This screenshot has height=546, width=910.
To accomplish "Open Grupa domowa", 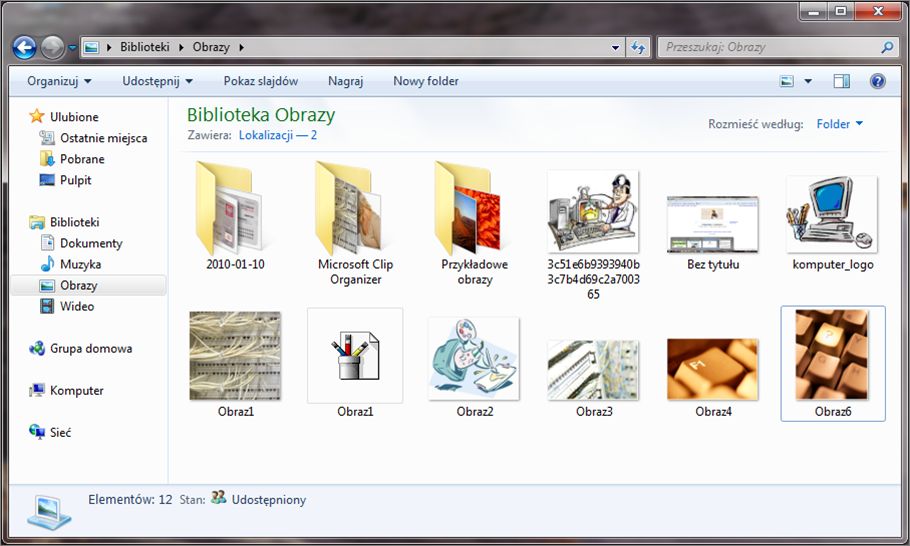I will pyautogui.click(x=91, y=349).
